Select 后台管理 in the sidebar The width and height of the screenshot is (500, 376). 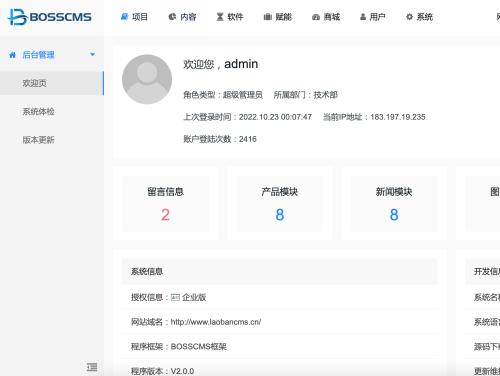[x=38, y=55]
